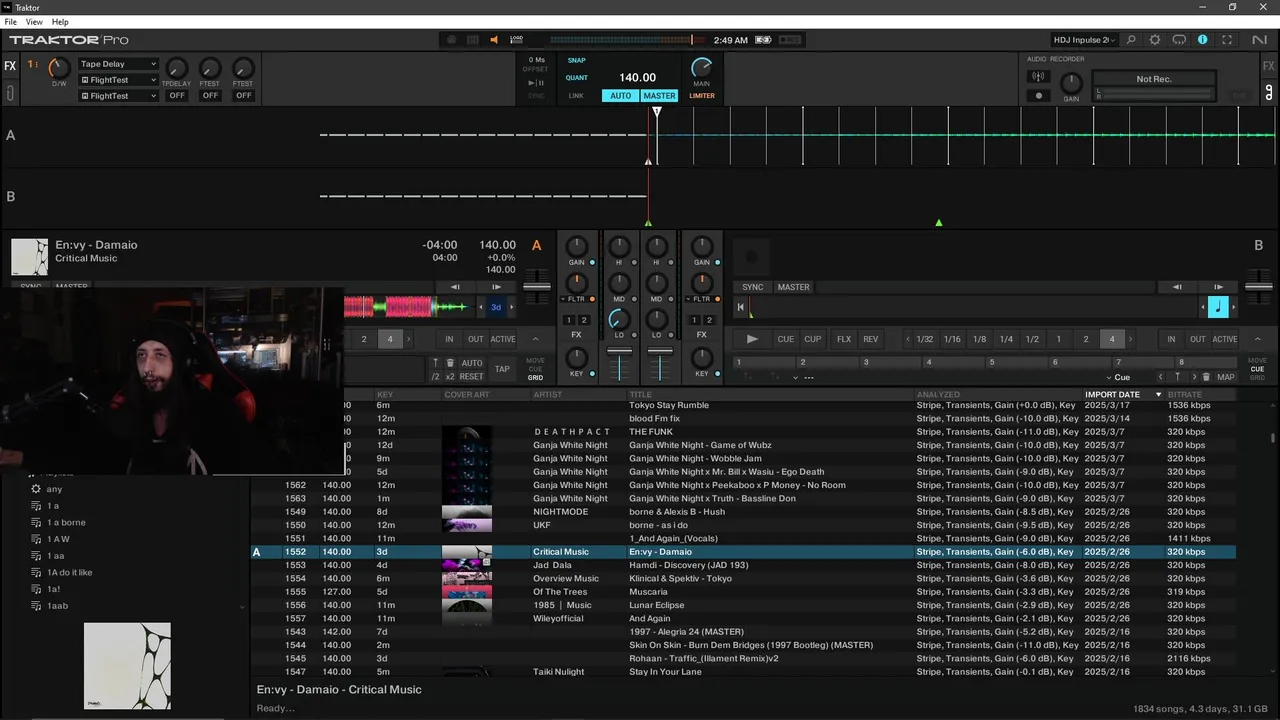Screen dimensions: 1280x720
Task: Collapse deck A advanced panel chevron
Action: 535,339
